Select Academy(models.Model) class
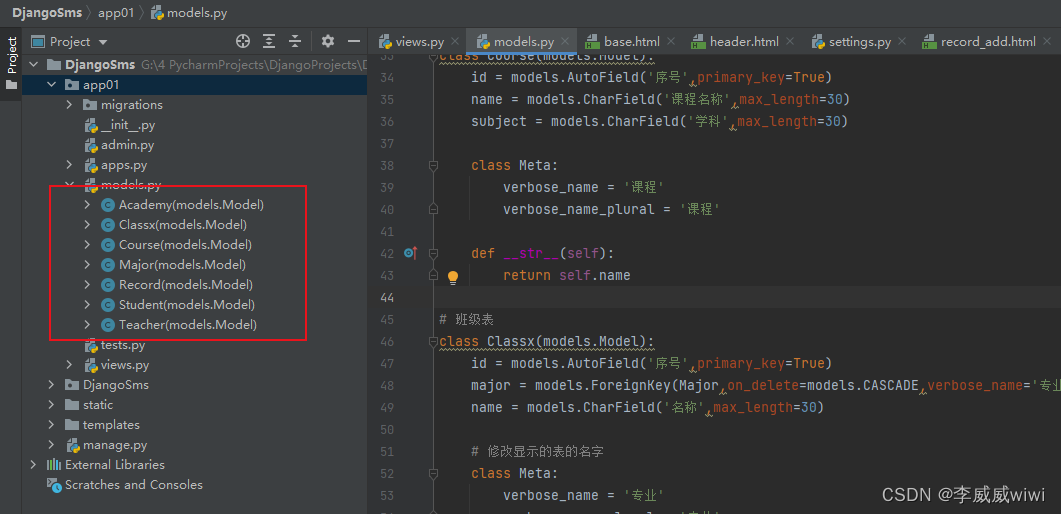Screen dimensions: 1061x514 click(x=191, y=205)
